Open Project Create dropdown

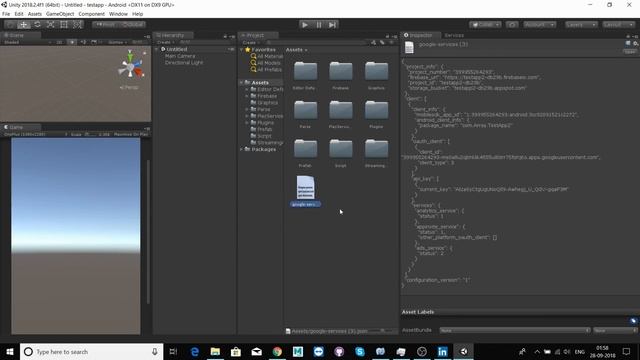251,42
